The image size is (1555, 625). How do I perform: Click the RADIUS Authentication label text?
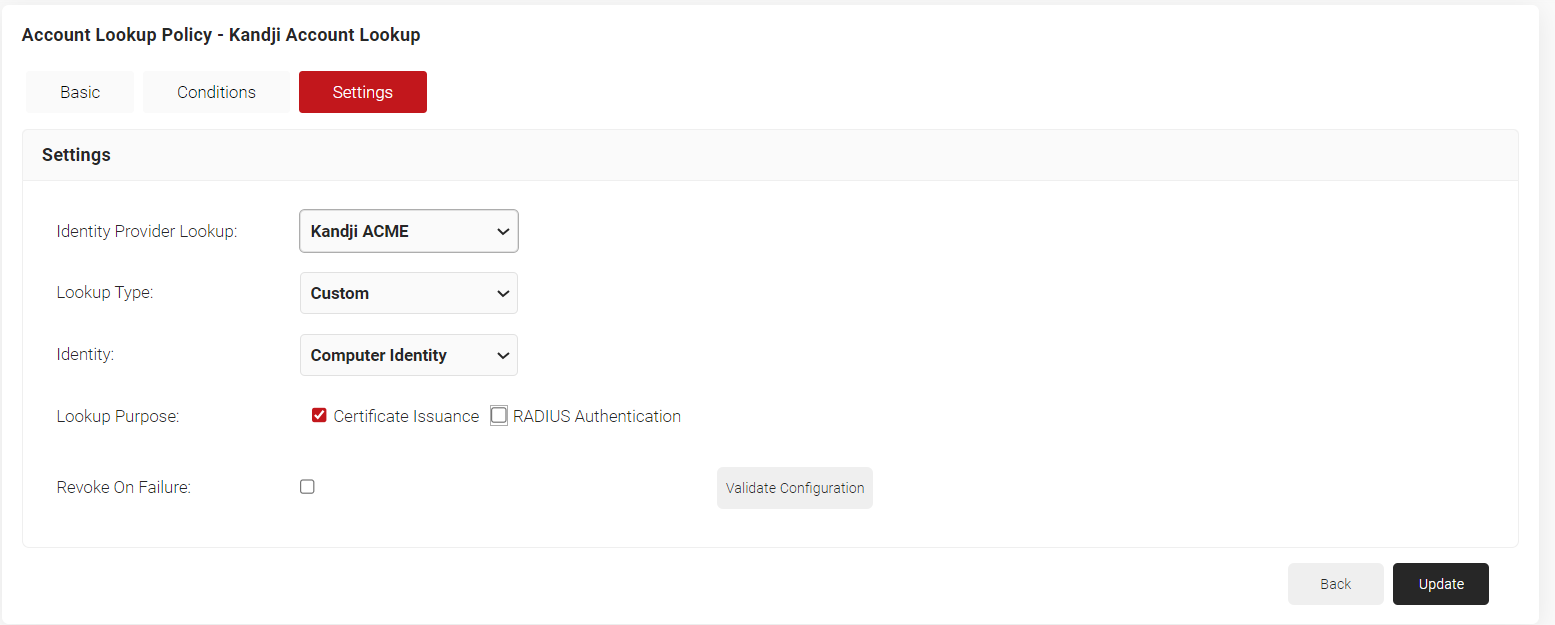click(597, 416)
